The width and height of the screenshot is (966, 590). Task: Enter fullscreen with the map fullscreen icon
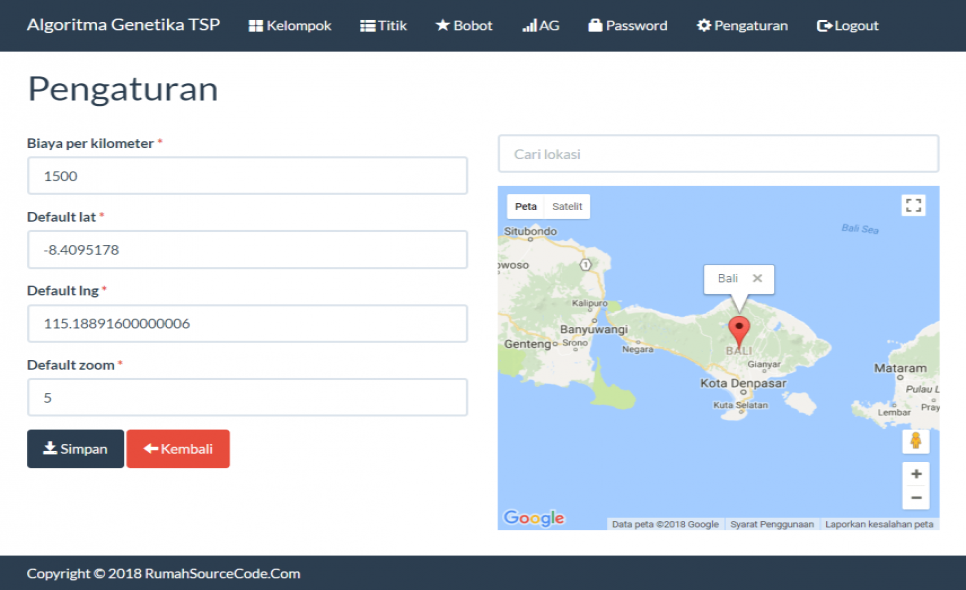point(913,204)
